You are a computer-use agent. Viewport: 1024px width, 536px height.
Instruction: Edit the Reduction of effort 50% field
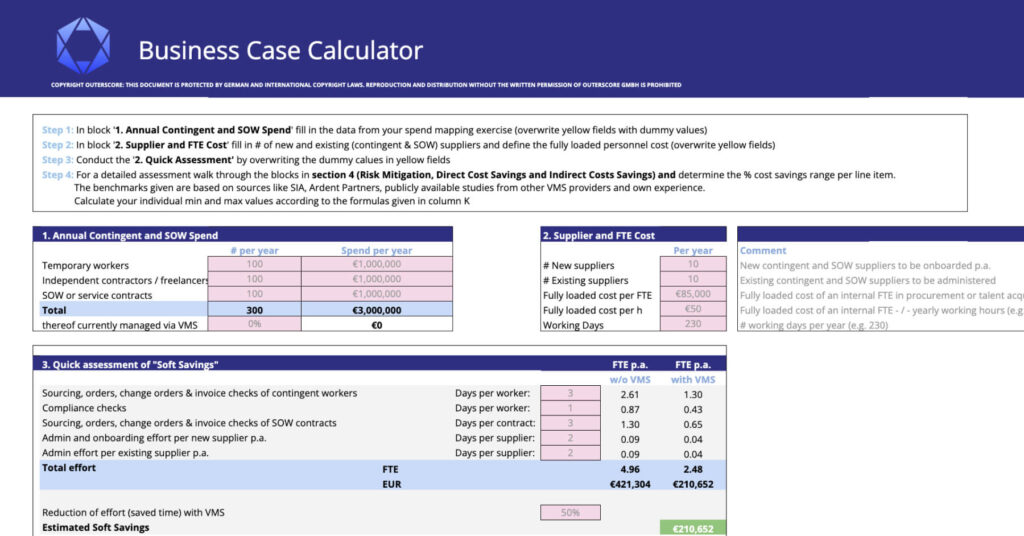570,512
